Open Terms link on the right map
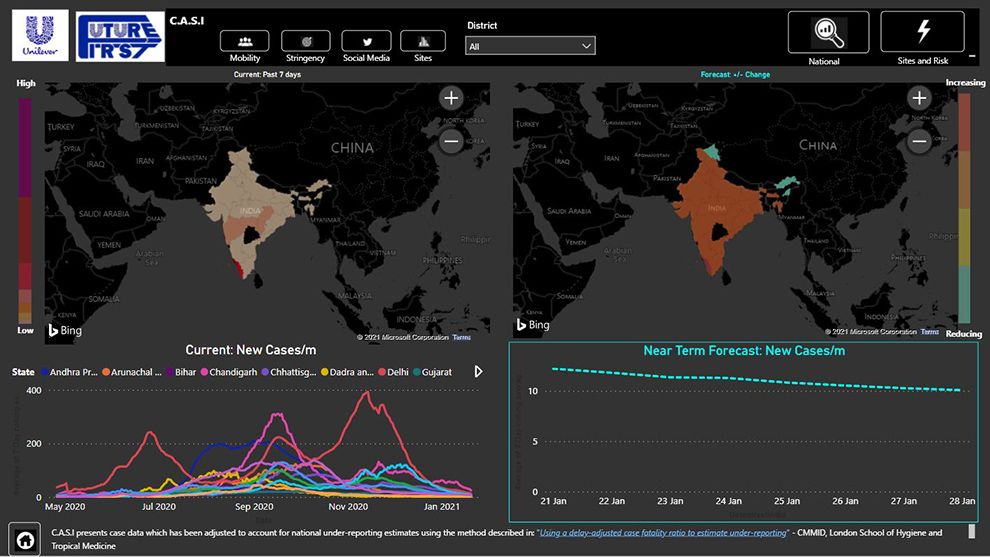This screenshot has width=990, height=557. click(x=929, y=332)
